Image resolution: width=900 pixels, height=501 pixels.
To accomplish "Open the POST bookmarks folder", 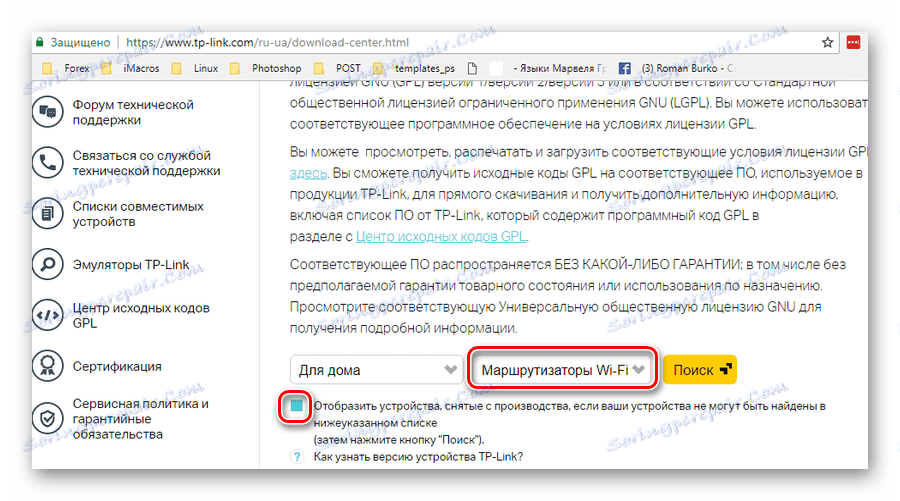I will (338, 68).
